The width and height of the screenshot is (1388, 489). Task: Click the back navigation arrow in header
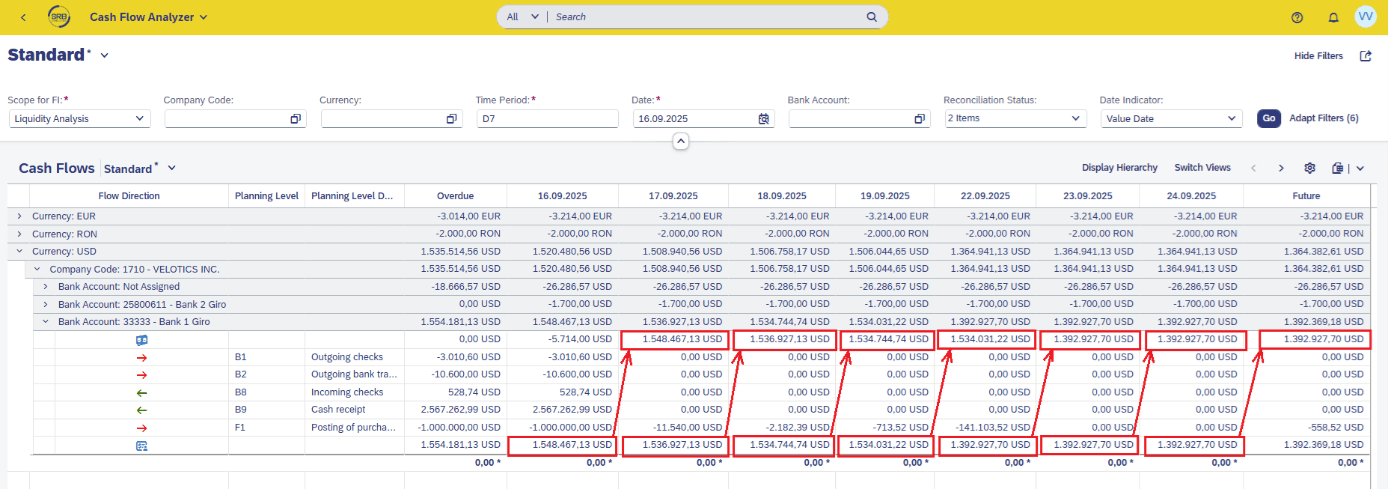point(23,17)
